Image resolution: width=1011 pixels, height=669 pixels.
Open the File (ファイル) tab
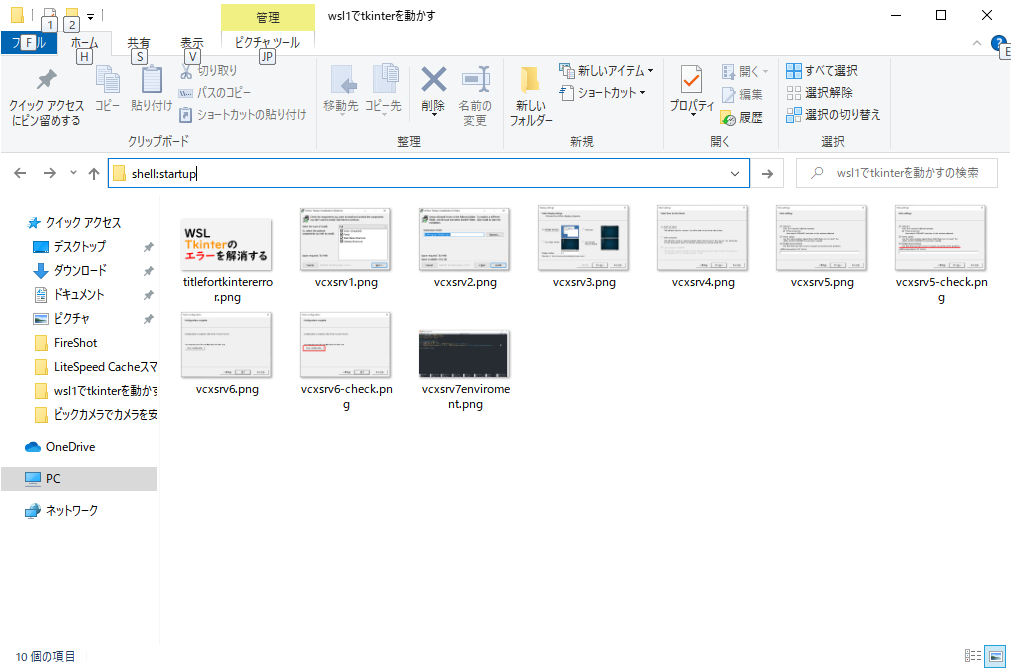coord(29,43)
